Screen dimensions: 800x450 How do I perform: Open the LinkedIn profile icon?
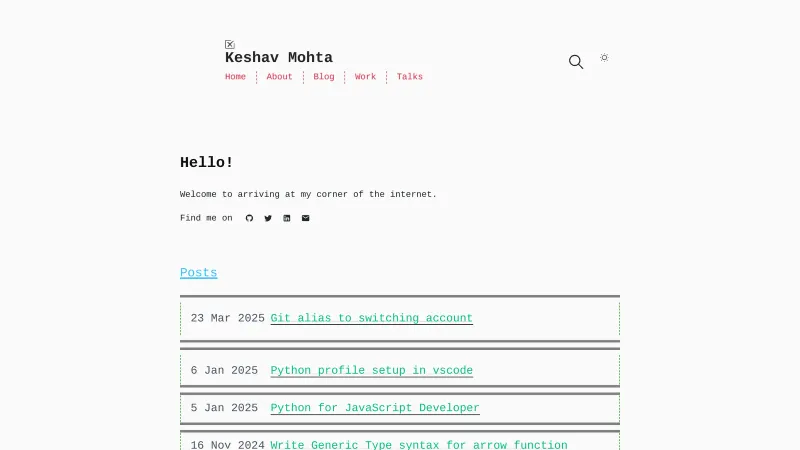287,218
